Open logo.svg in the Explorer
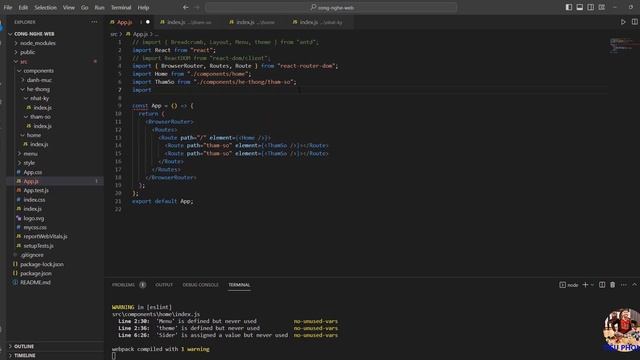The image size is (640, 360). click(33, 218)
